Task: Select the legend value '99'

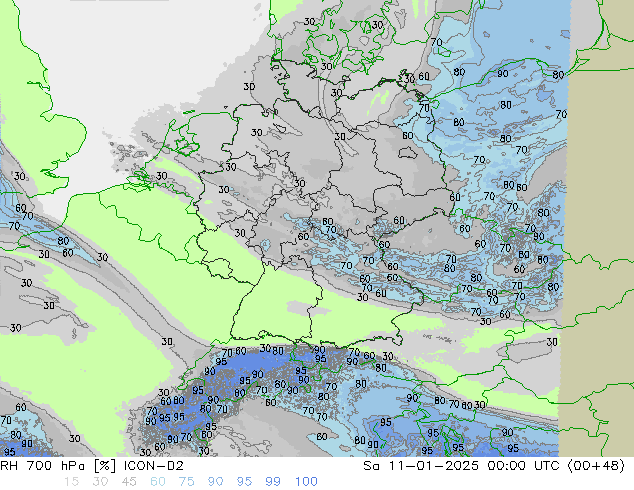Action: [x=273, y=482]
